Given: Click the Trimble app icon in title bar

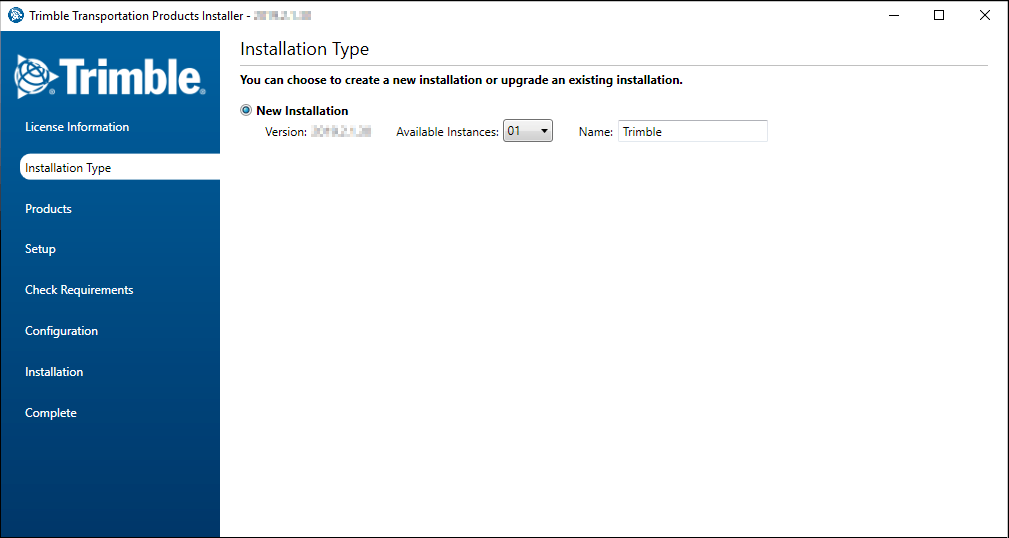Looking at the screenshot, I should click(15, 15).
